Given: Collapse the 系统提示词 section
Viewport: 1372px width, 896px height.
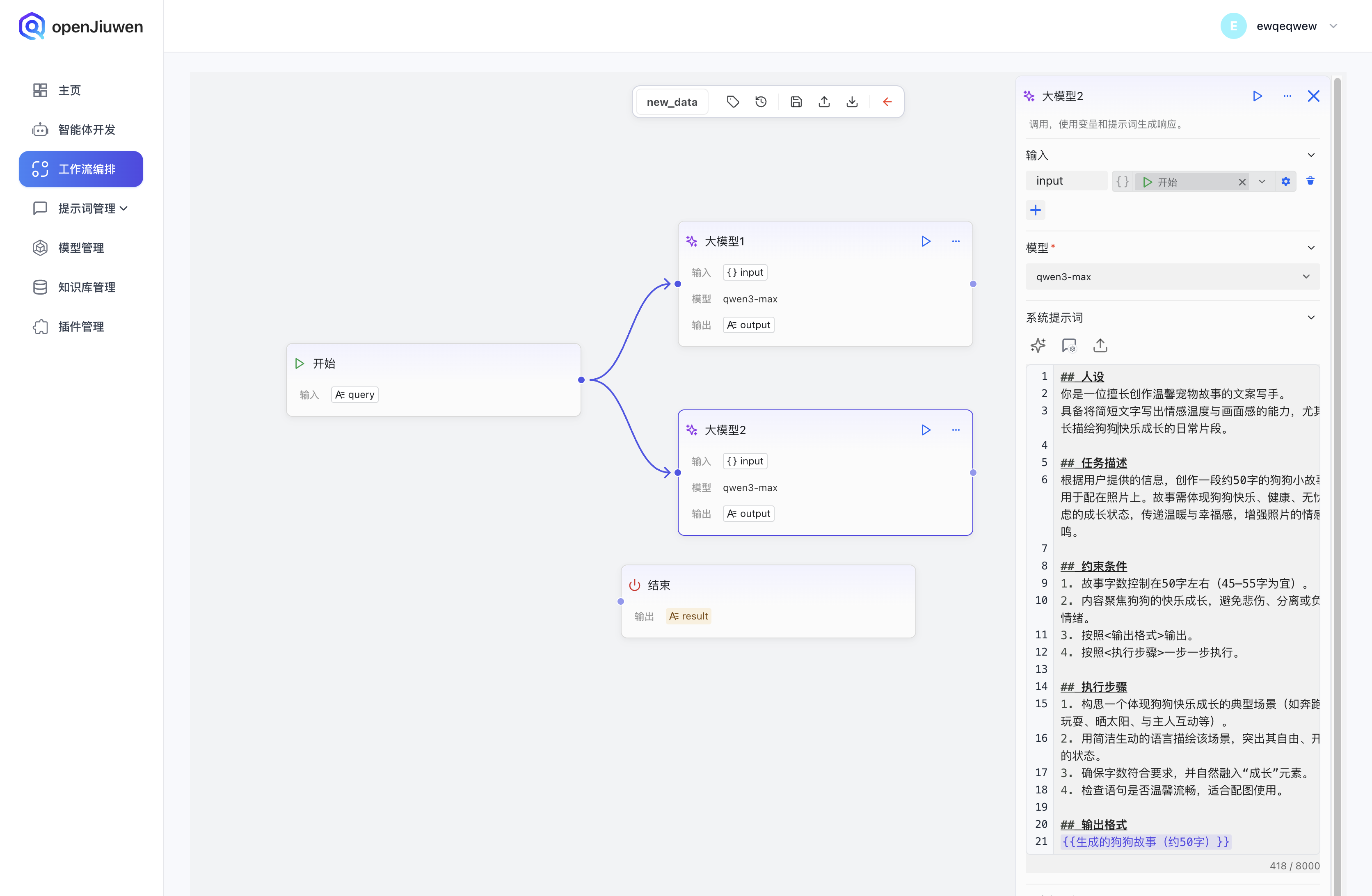Looking at the screenshot, I should (x=1311, y=318).
